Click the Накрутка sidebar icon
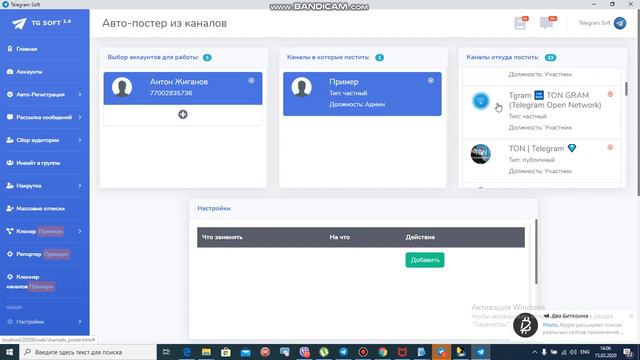 point(10,186)
